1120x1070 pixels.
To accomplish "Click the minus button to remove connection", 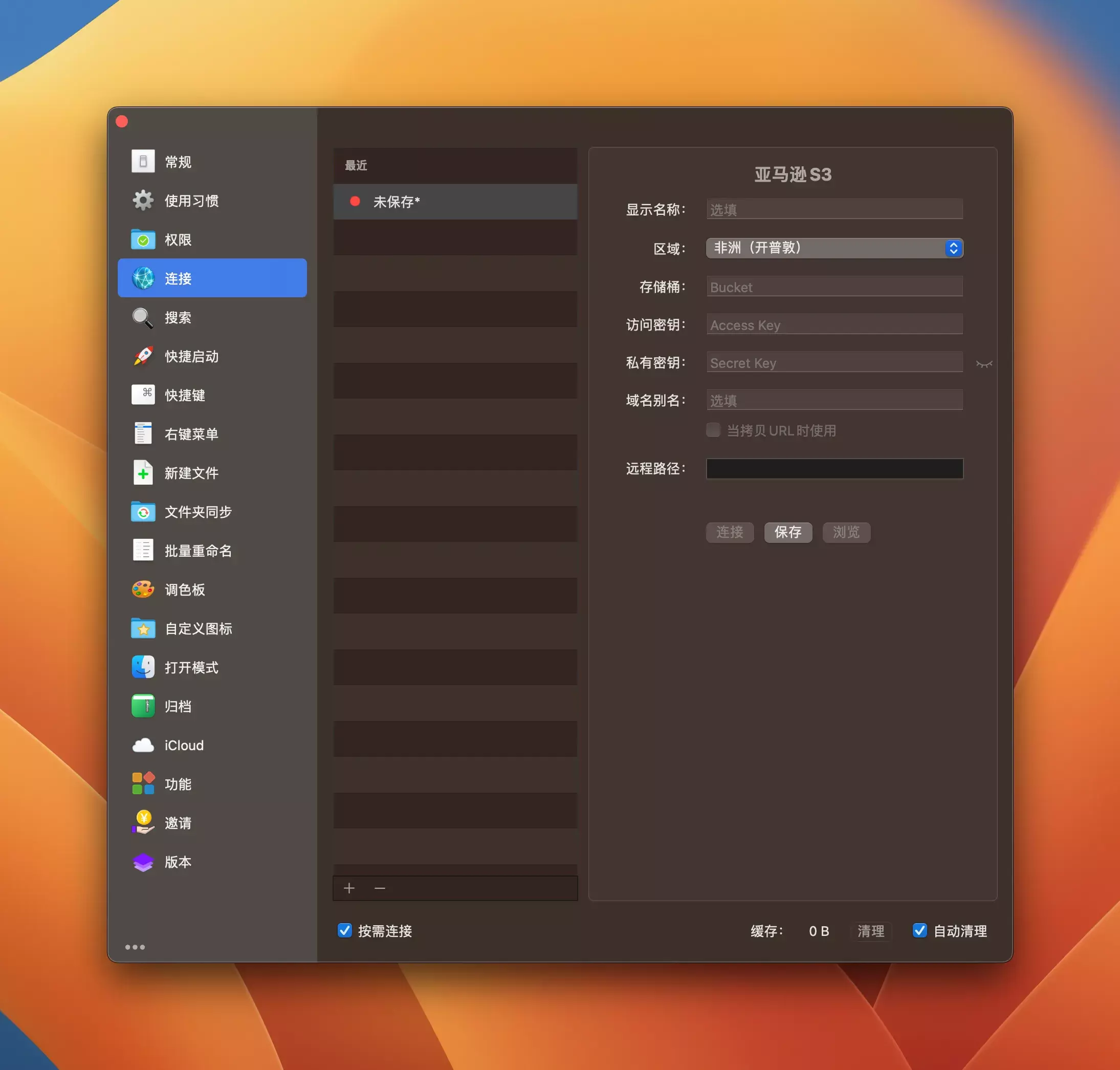I will point(380,888).
